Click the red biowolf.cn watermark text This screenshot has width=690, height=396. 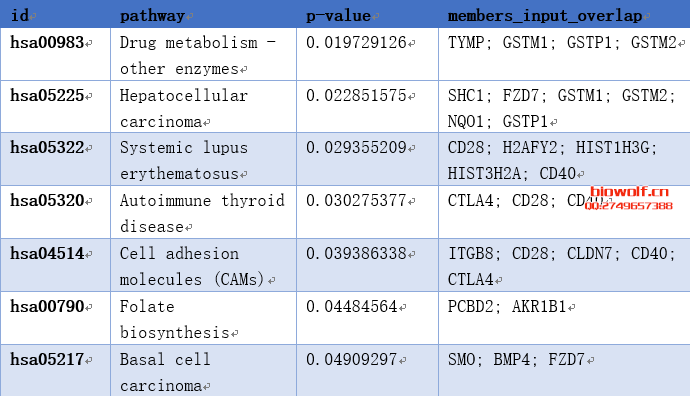629,192
